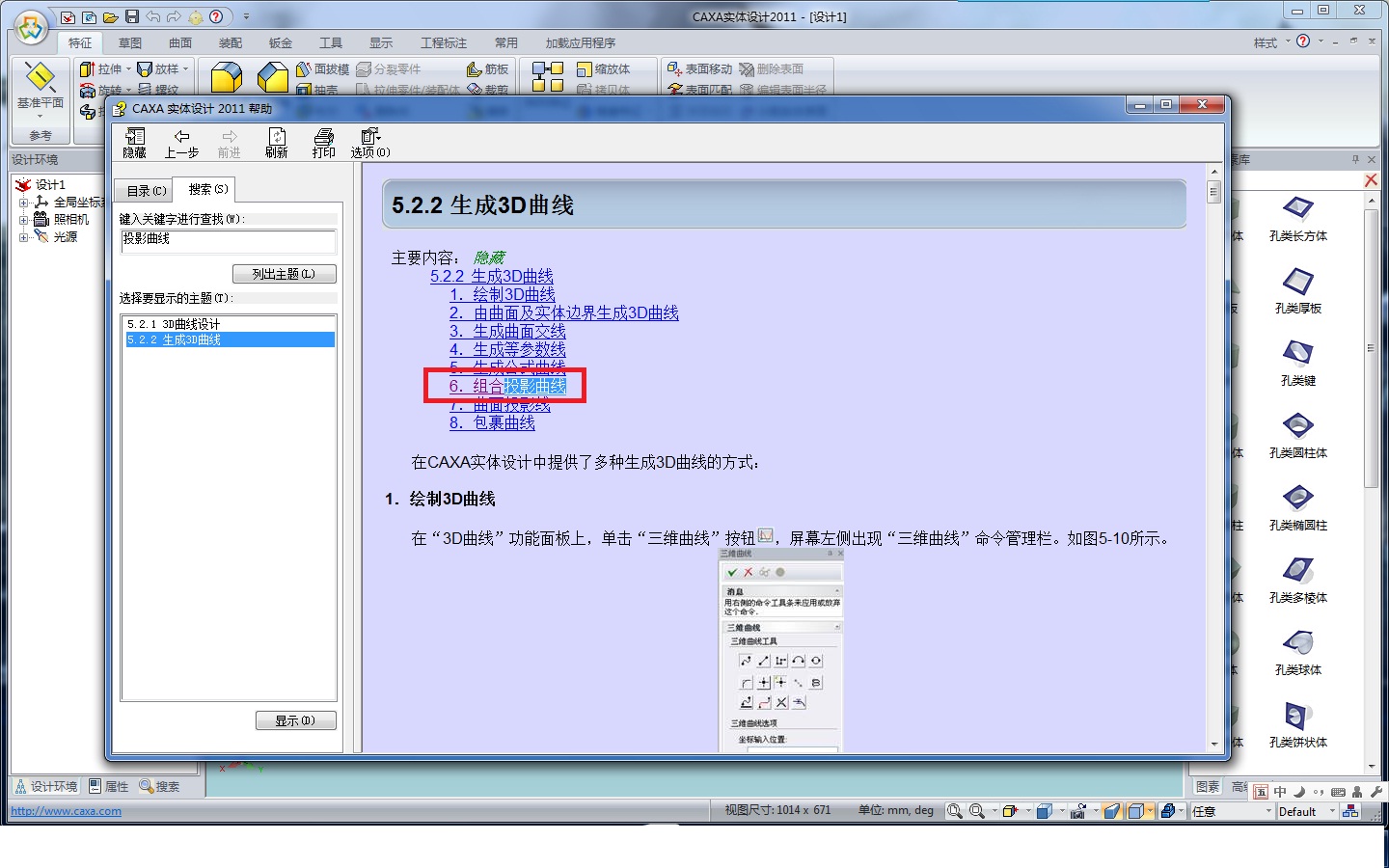Switch to the 草图 ribbon tab

[130, 43]
